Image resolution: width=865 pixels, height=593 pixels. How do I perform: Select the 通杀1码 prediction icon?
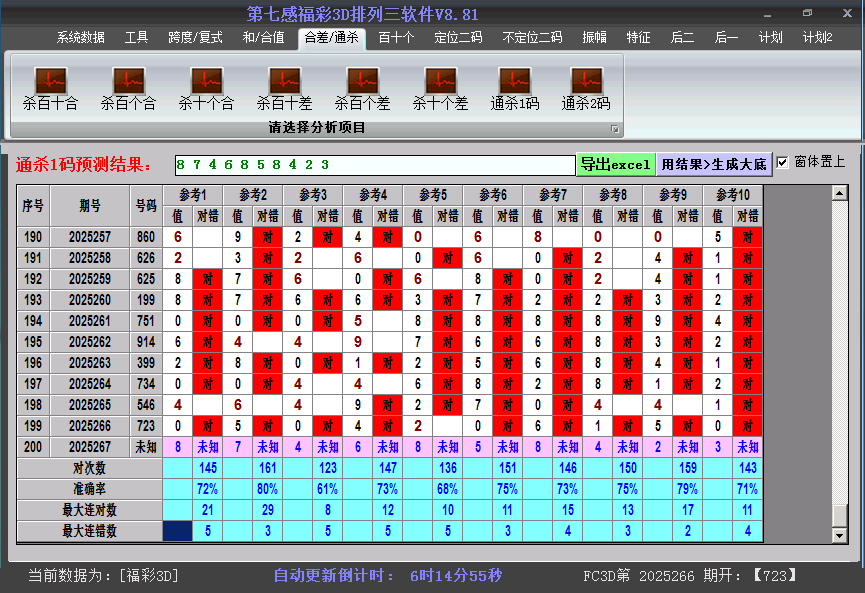point(513,85)
